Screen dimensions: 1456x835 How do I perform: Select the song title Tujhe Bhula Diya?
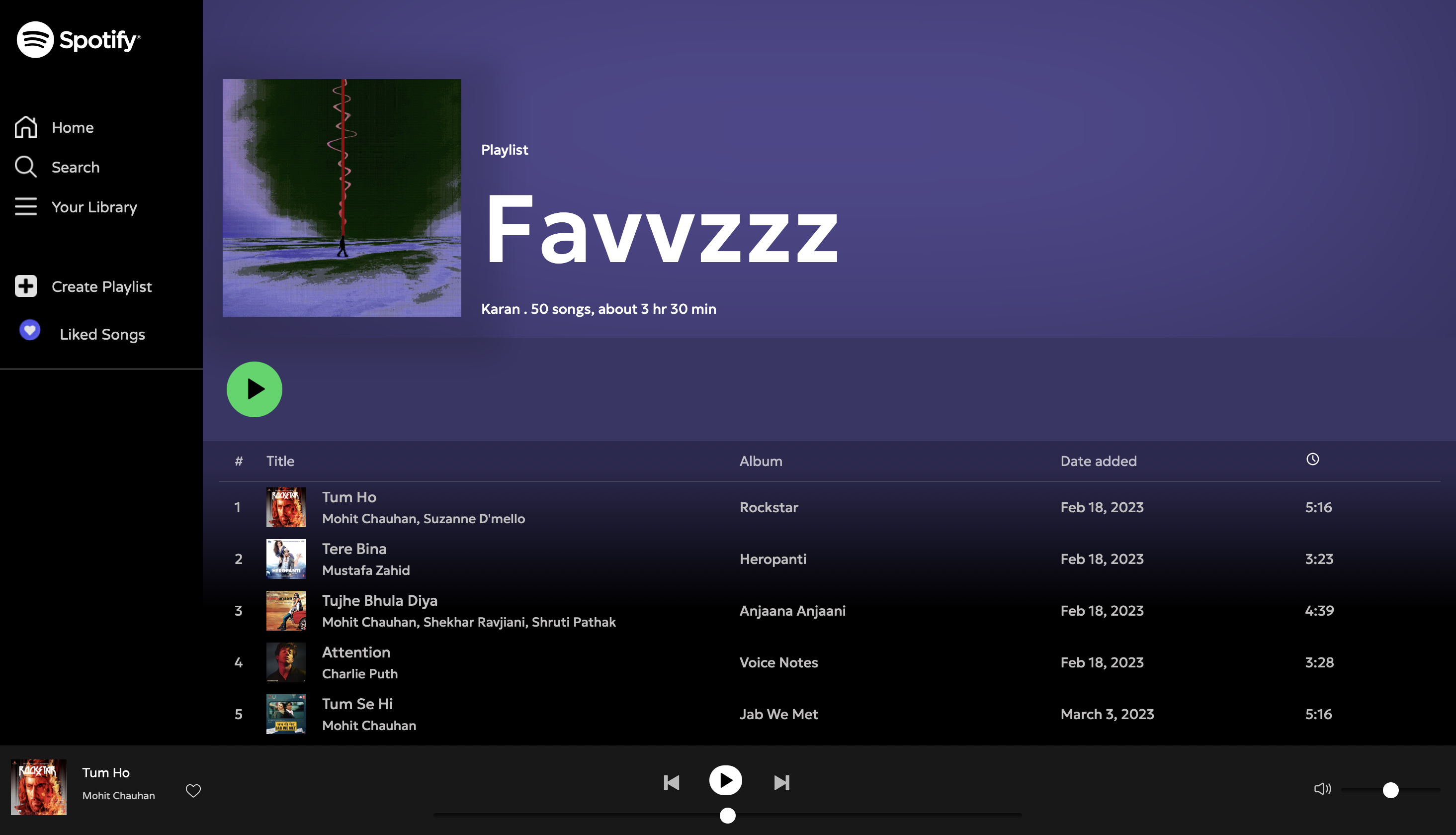[379, 600]
